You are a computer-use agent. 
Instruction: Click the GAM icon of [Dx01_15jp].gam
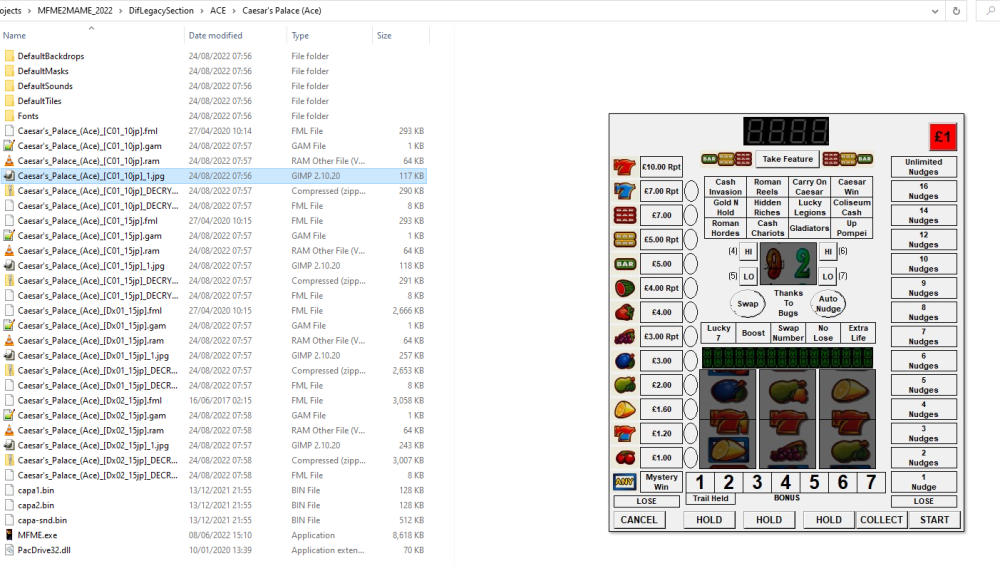[9, 325]
